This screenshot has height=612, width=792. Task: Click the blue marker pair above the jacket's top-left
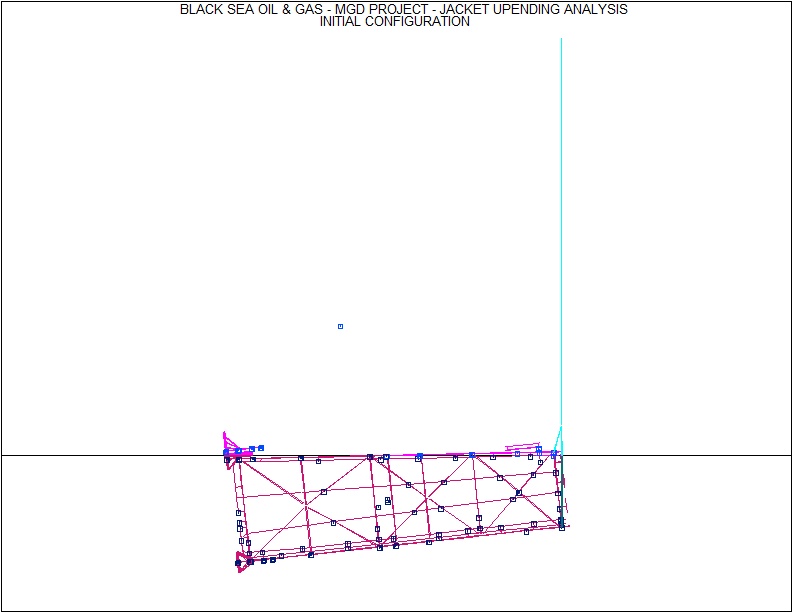[256, 449]
